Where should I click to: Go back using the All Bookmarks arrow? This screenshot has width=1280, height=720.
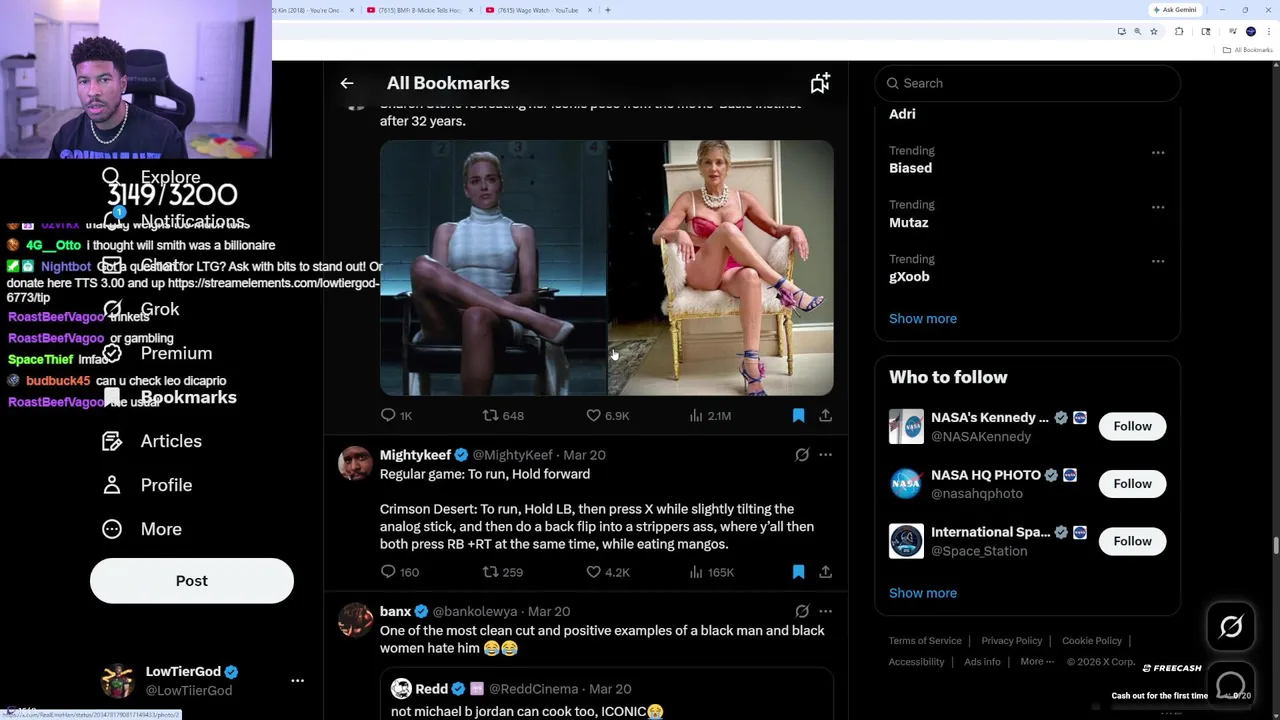347,83
